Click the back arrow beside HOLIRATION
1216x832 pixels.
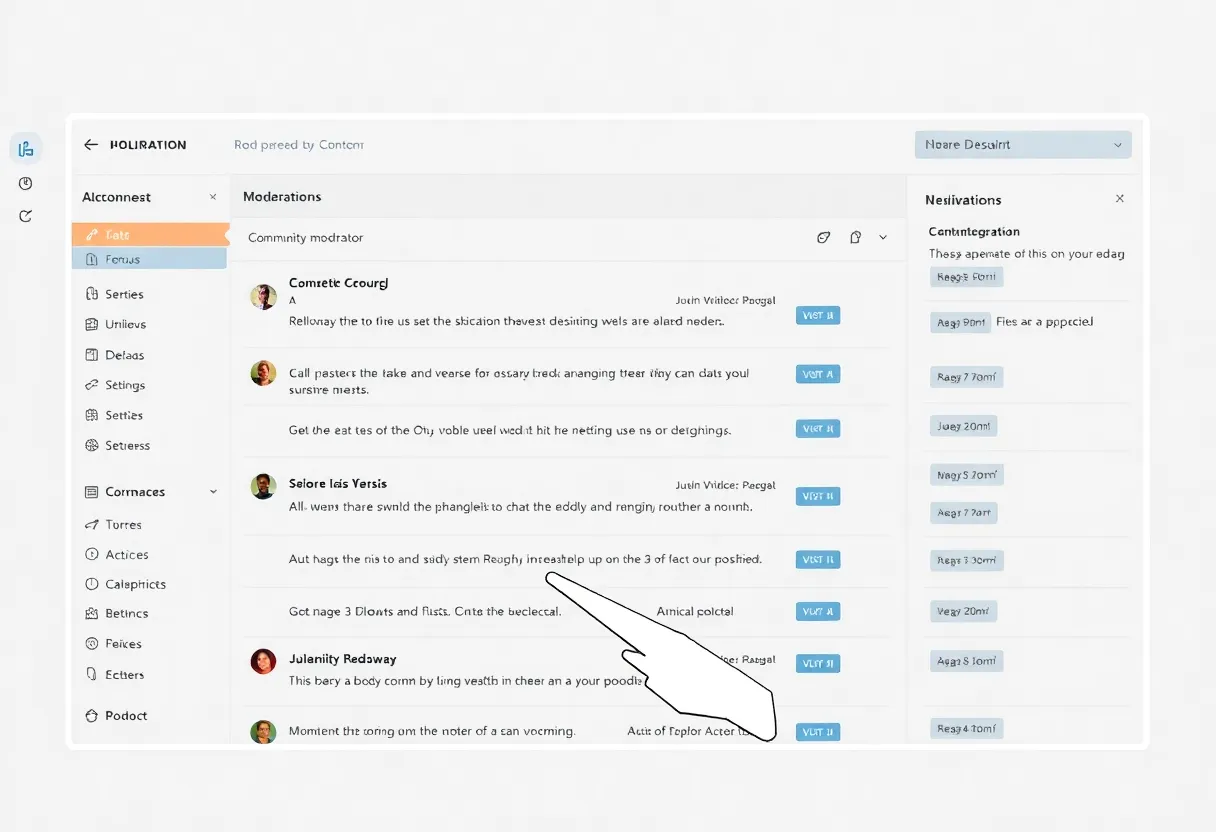click(x=91, y=145)
